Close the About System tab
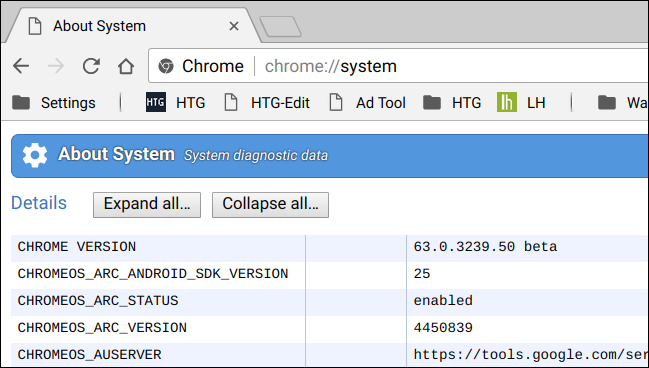The width and height of the screenshot is (649, 368). coord(234,26)
